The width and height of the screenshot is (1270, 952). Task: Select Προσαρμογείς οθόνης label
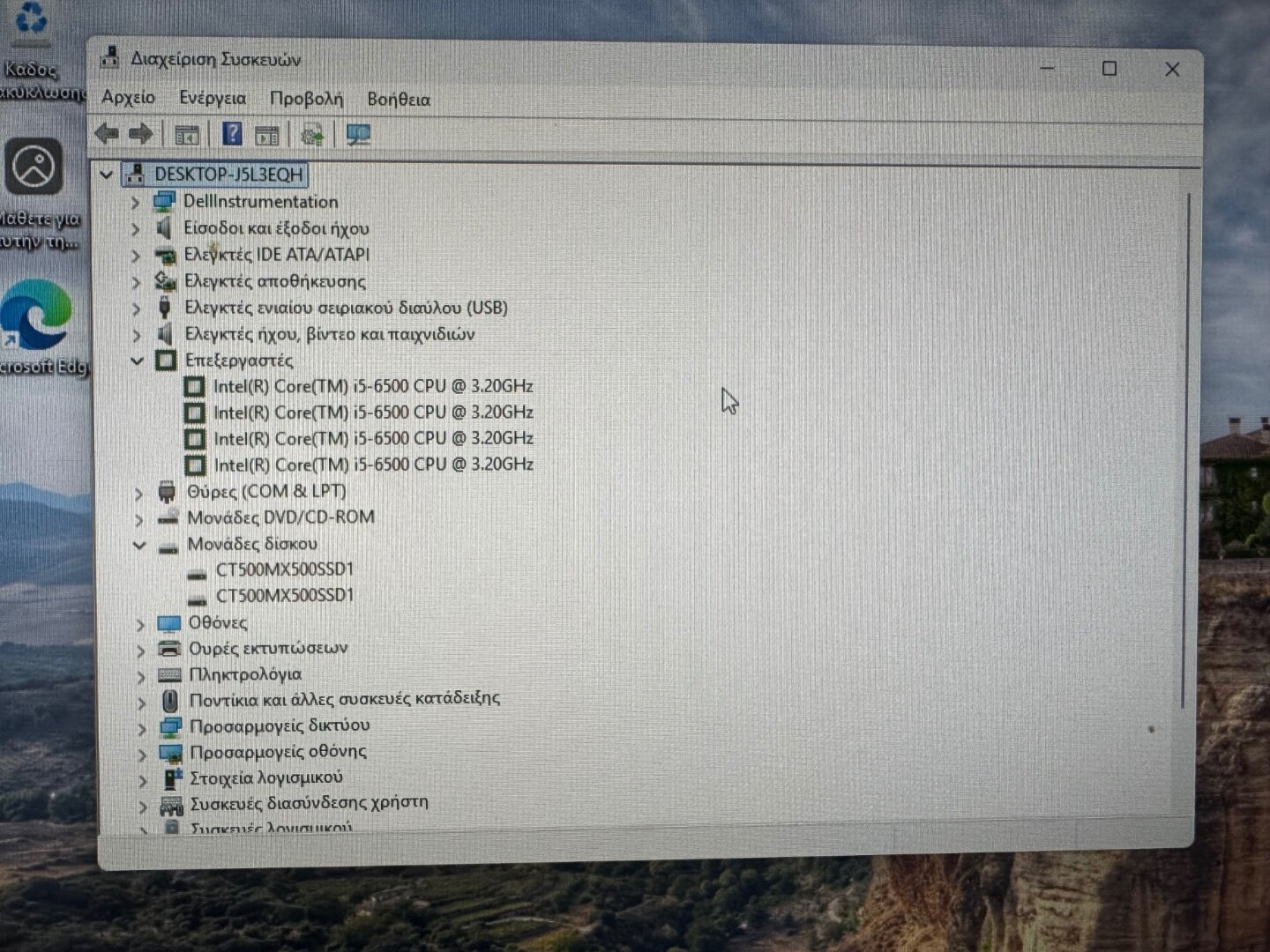pos(279,752)
